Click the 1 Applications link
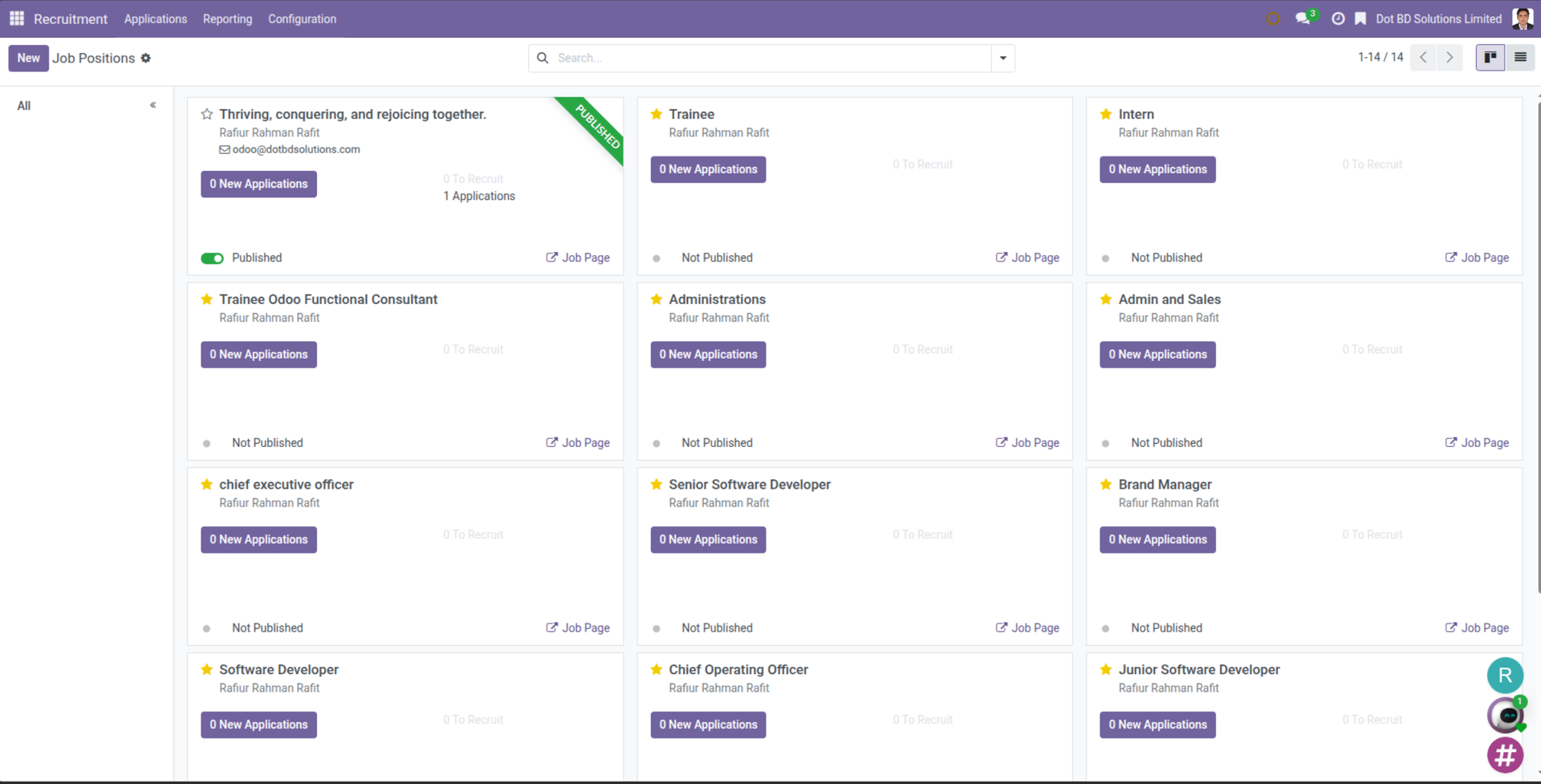The width and height of the screenshot is (1541, 784). [x=479, y=196]
